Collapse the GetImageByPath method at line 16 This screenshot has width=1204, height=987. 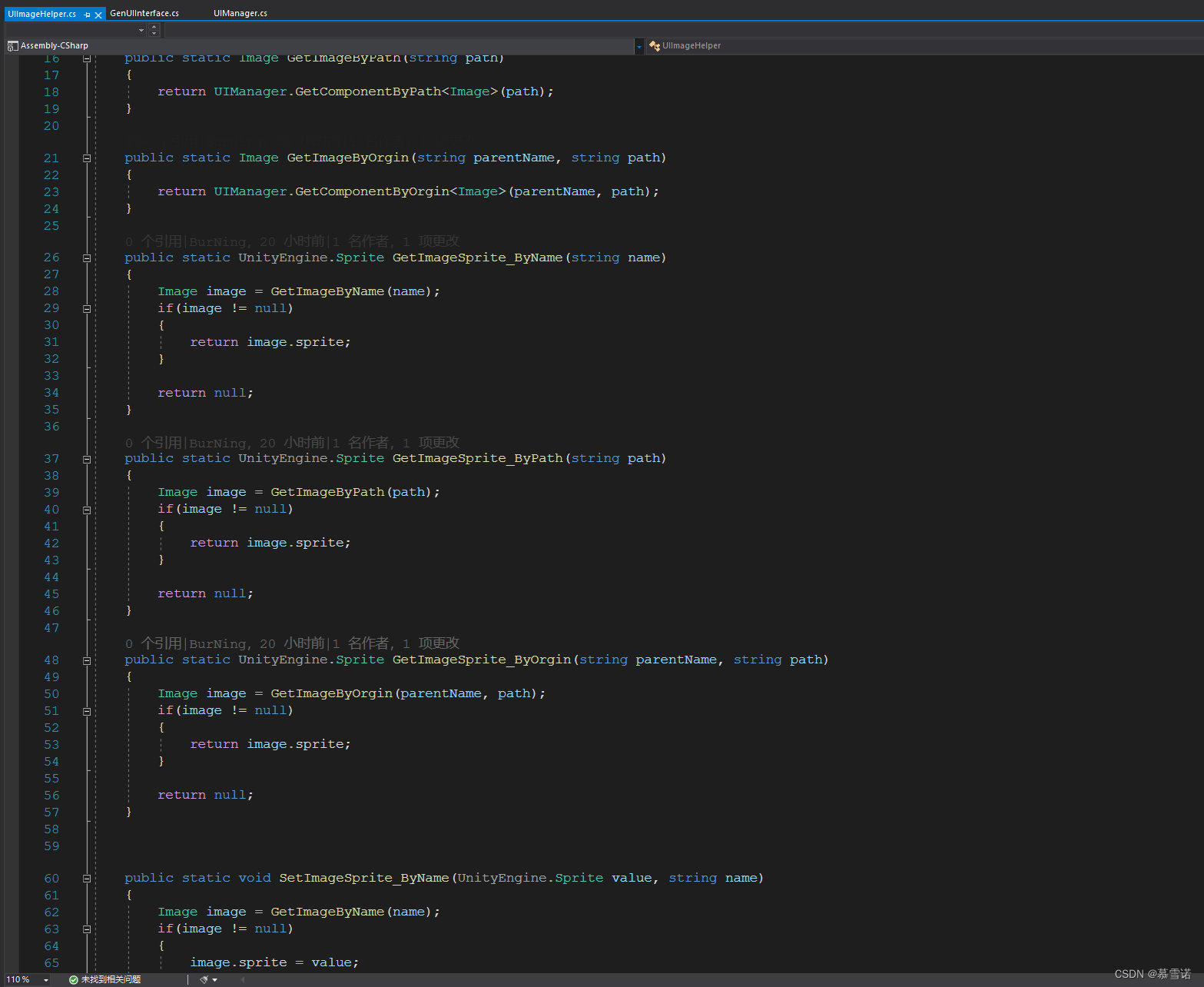[x=87, y=58]
